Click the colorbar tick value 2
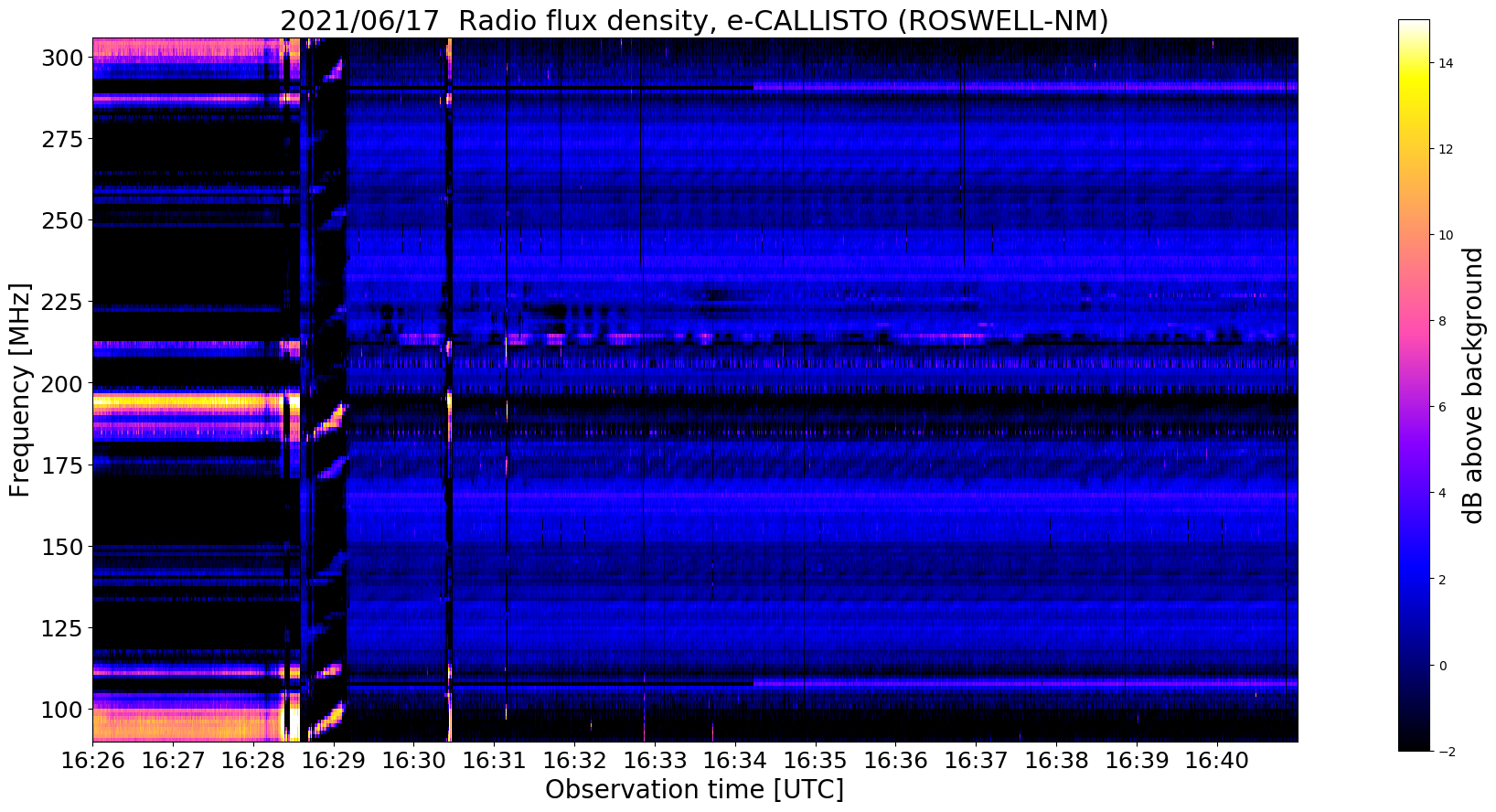This screenshot has width=1496, height=812. pos(1442,579)
